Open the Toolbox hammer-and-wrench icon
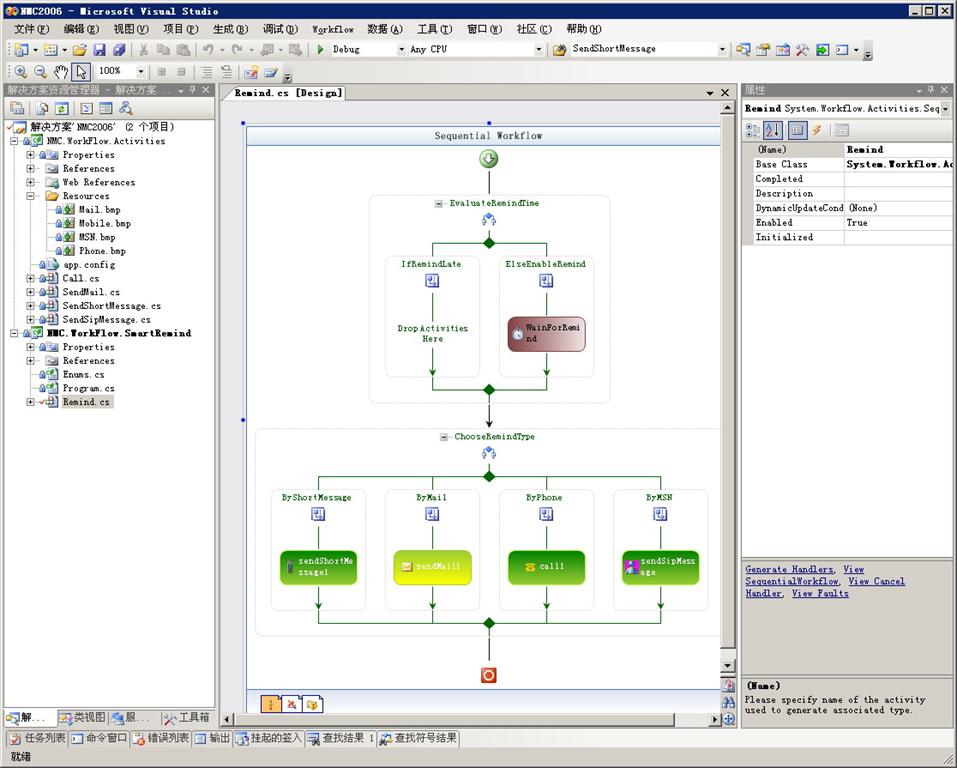 802,49
